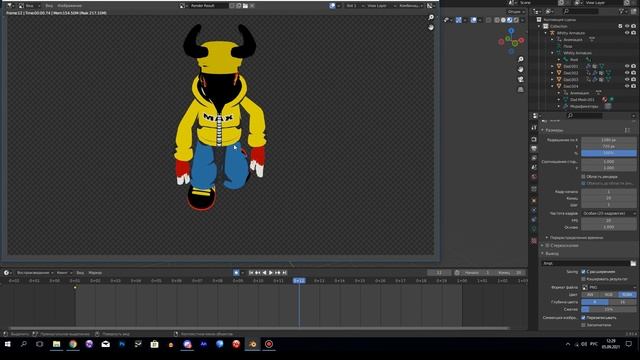
Task: Open the Render properties tab icon
Action: [534, 139]
